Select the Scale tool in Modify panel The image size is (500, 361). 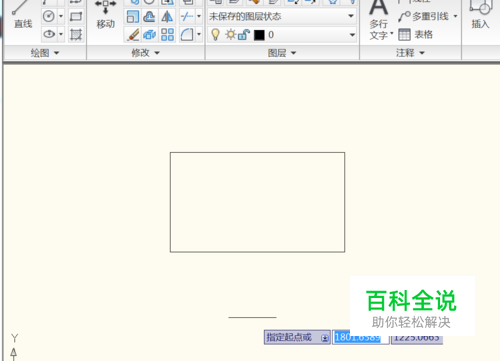pyautogui.click(x=133, y=16)
